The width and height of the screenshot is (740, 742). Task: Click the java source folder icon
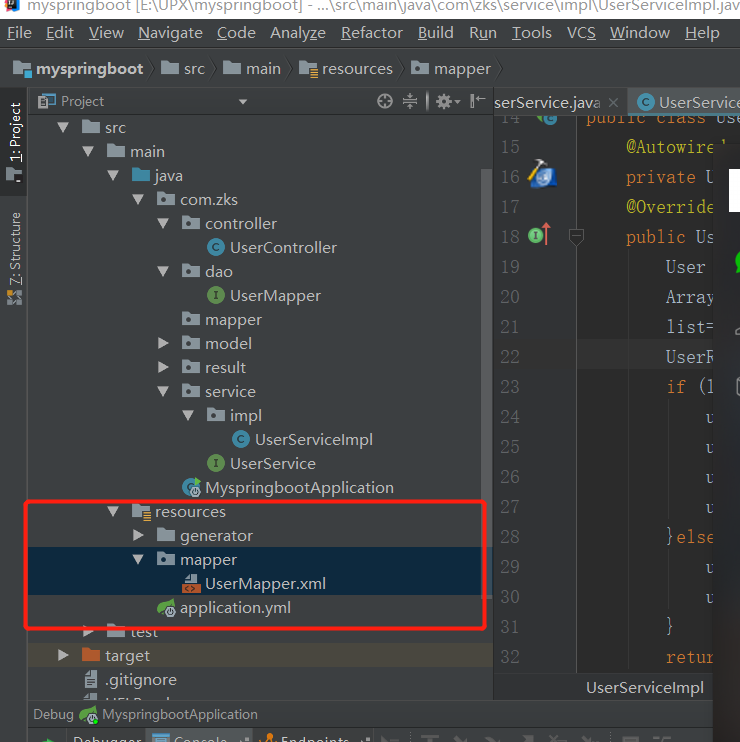coord(141,175)
